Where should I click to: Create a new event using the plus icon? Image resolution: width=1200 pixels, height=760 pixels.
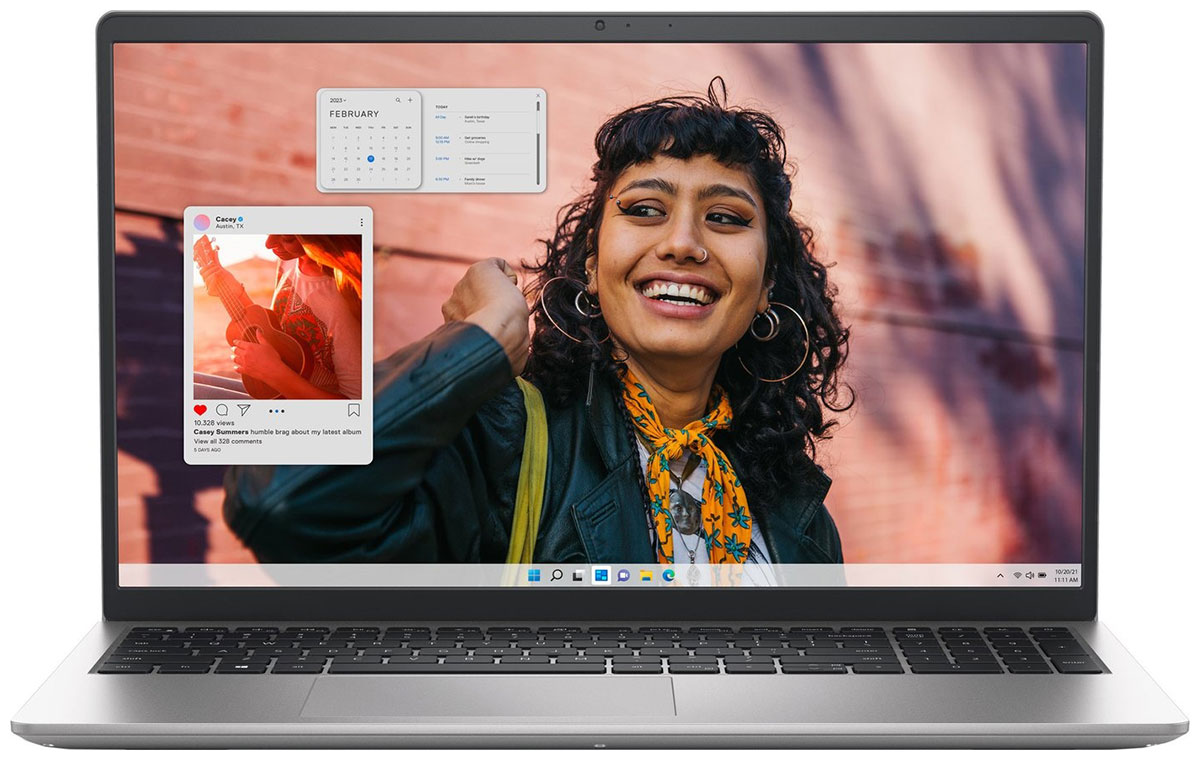click(410, 100)
